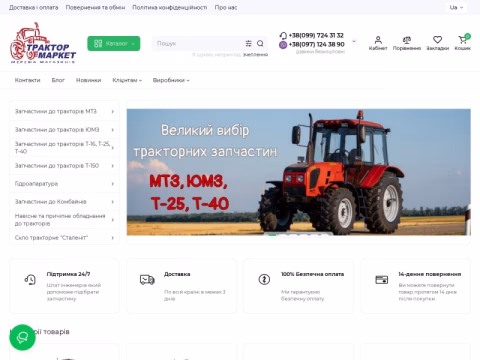Open the Ua language dropdown
Viewport: 480px width, 360px height.
(x=456, y=7)
